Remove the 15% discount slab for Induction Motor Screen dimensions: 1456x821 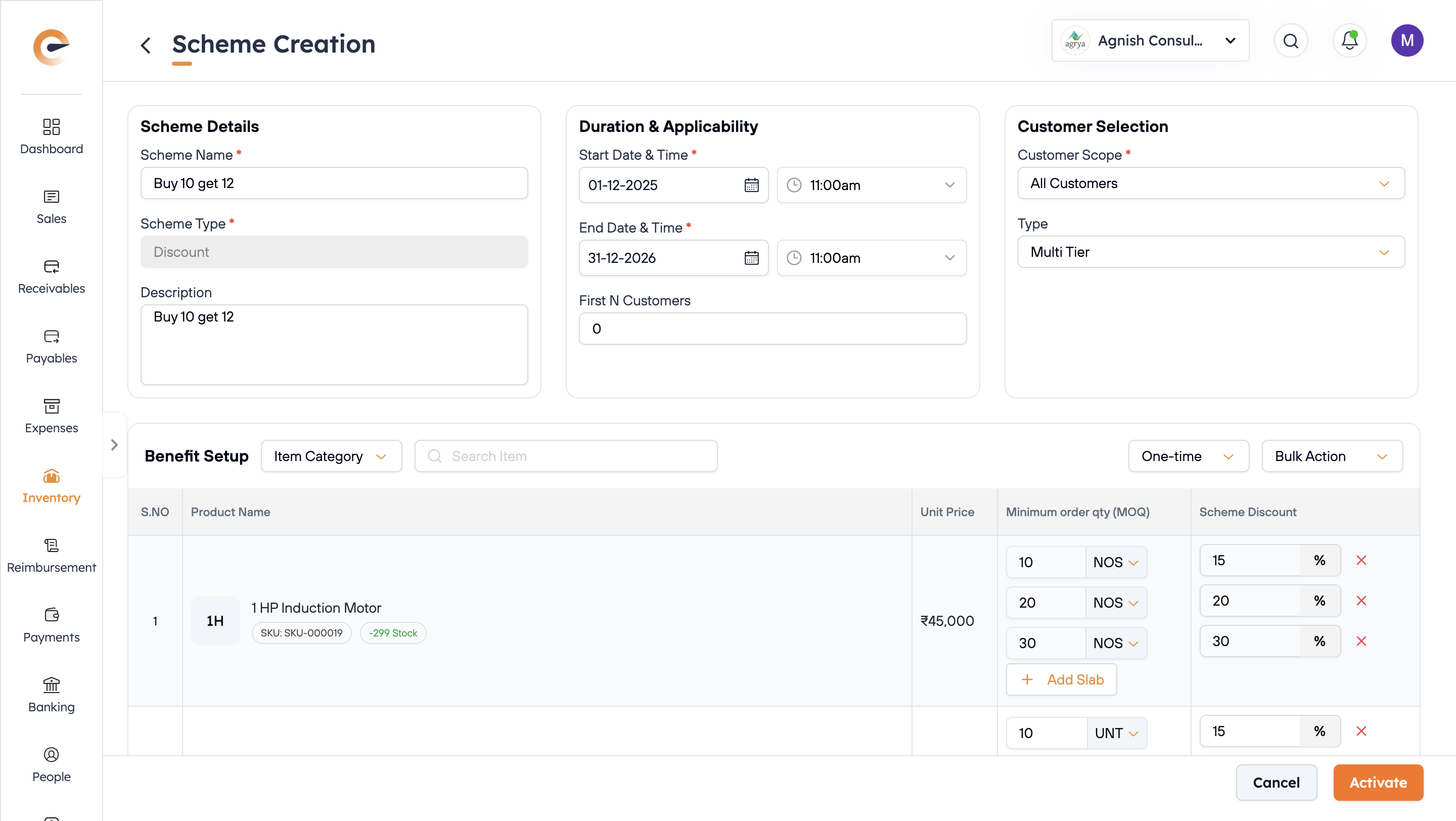click(1361, 560)
